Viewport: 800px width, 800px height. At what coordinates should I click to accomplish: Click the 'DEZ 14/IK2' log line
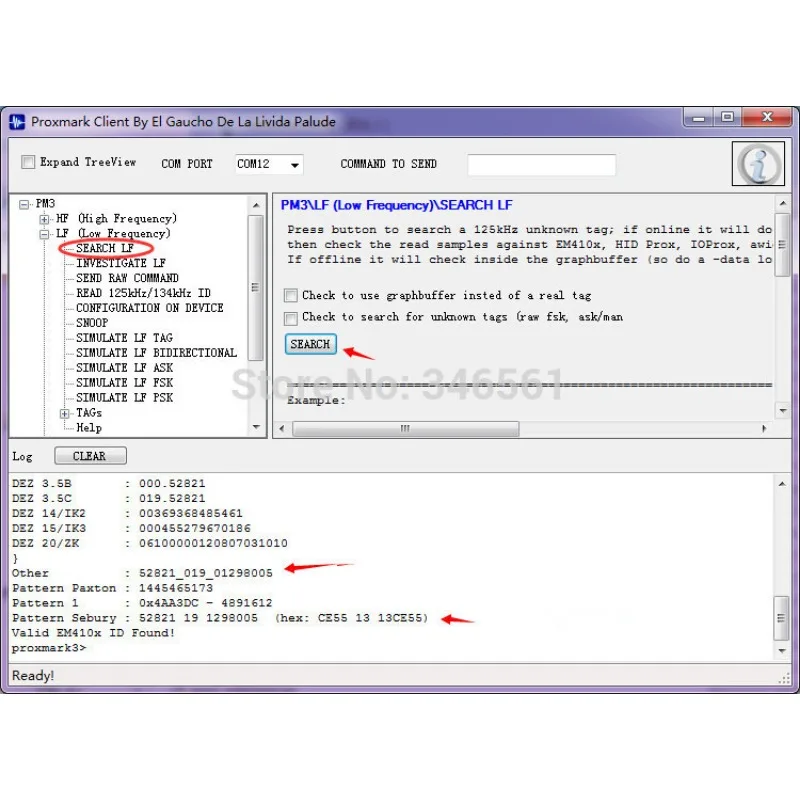tap(127, 513)
